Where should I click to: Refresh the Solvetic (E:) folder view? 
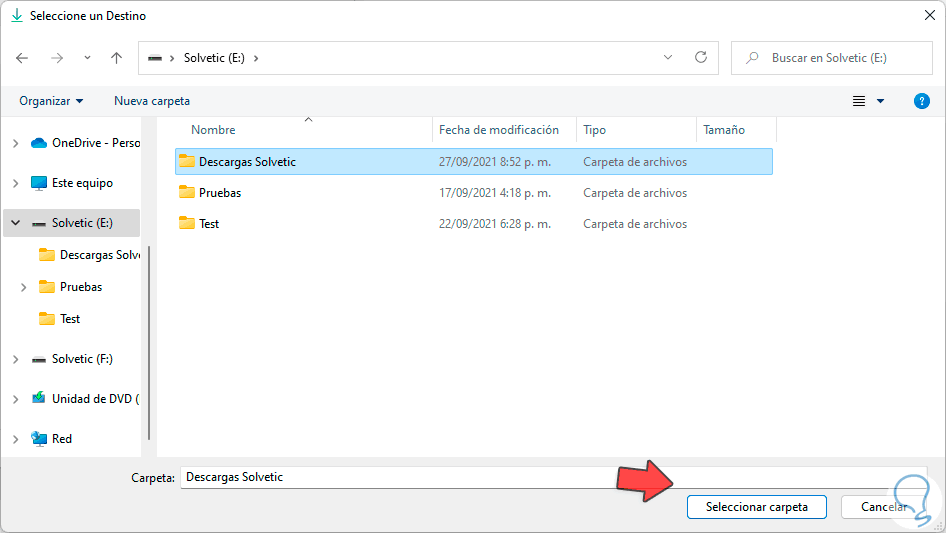coord(701,58)
